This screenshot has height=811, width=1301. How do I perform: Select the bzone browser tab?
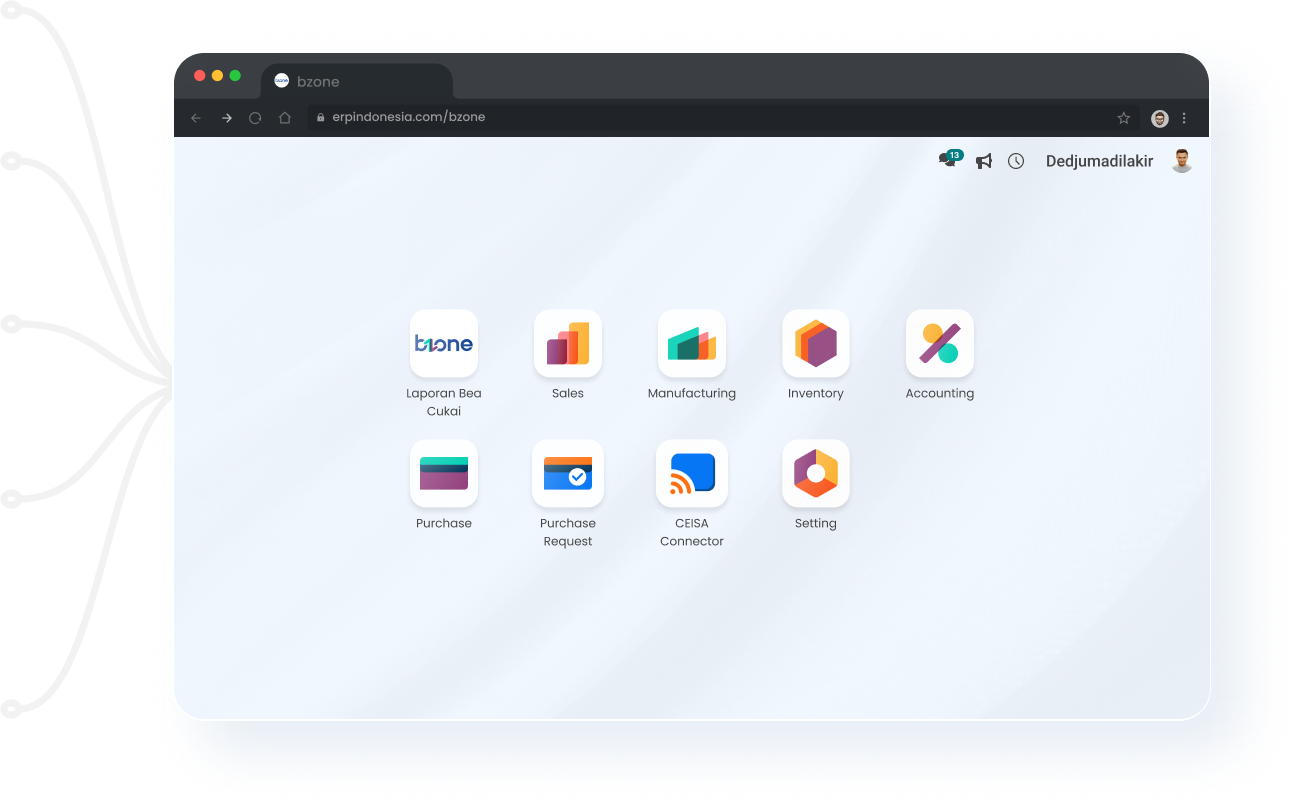[x=357, y=81]
